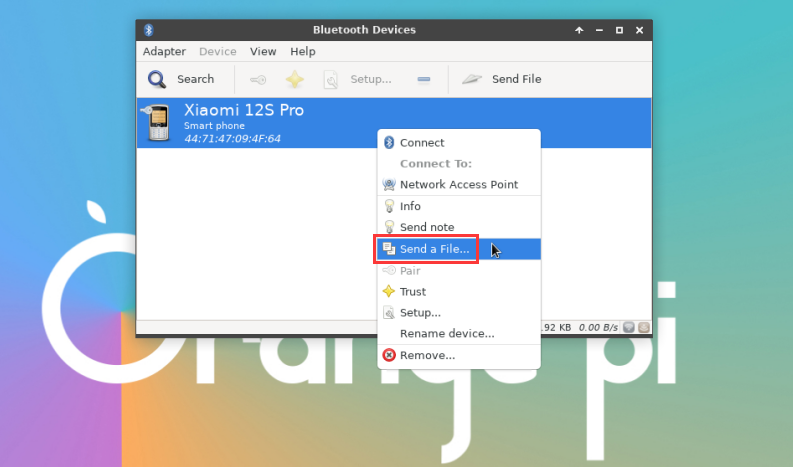Click Bluetooth icon beside Connect menu entry
Screen dimensions: 793x467
point(389,143)
